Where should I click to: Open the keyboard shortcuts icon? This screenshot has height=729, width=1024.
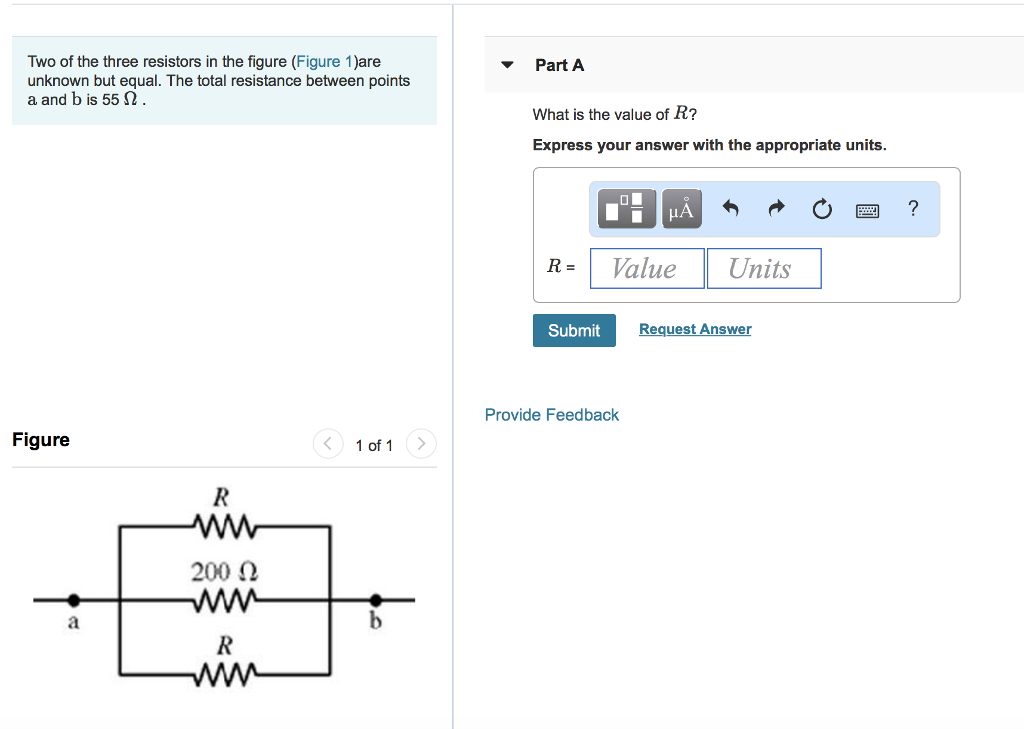pyautogui.click(x=867, y=209)
